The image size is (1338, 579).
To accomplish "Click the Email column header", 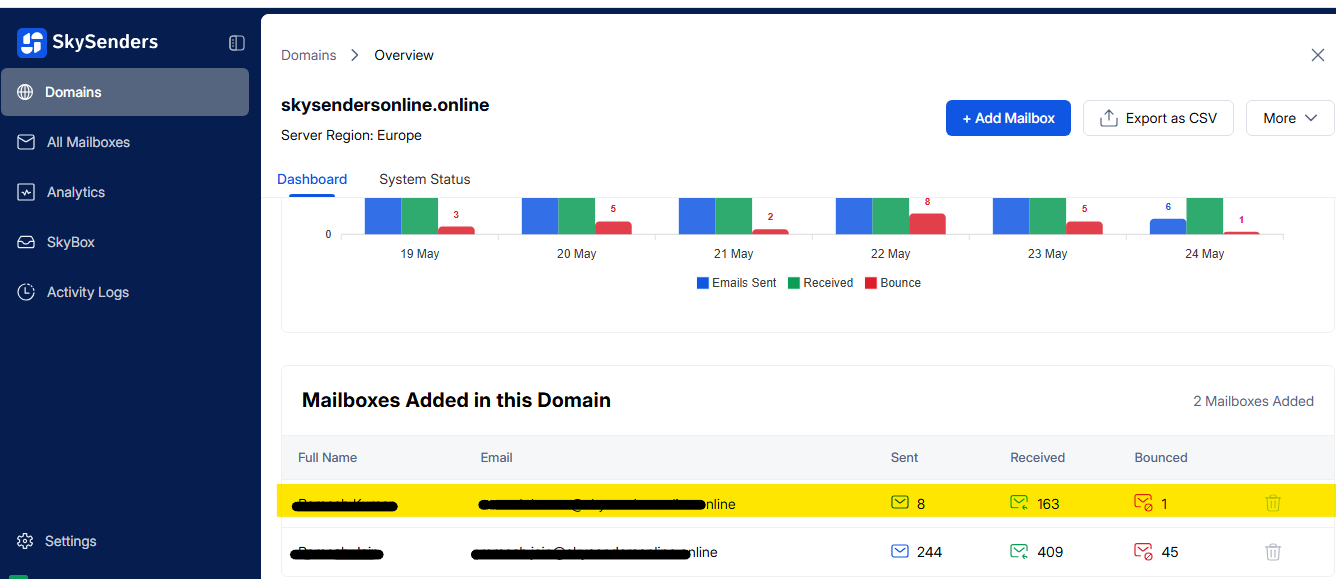I will 496,457.
